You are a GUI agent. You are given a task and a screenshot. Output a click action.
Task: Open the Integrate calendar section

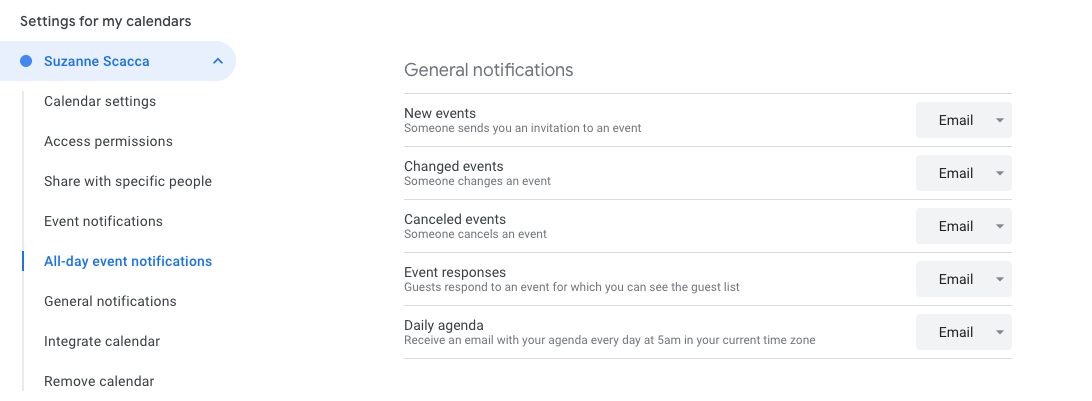click(102, 341)
